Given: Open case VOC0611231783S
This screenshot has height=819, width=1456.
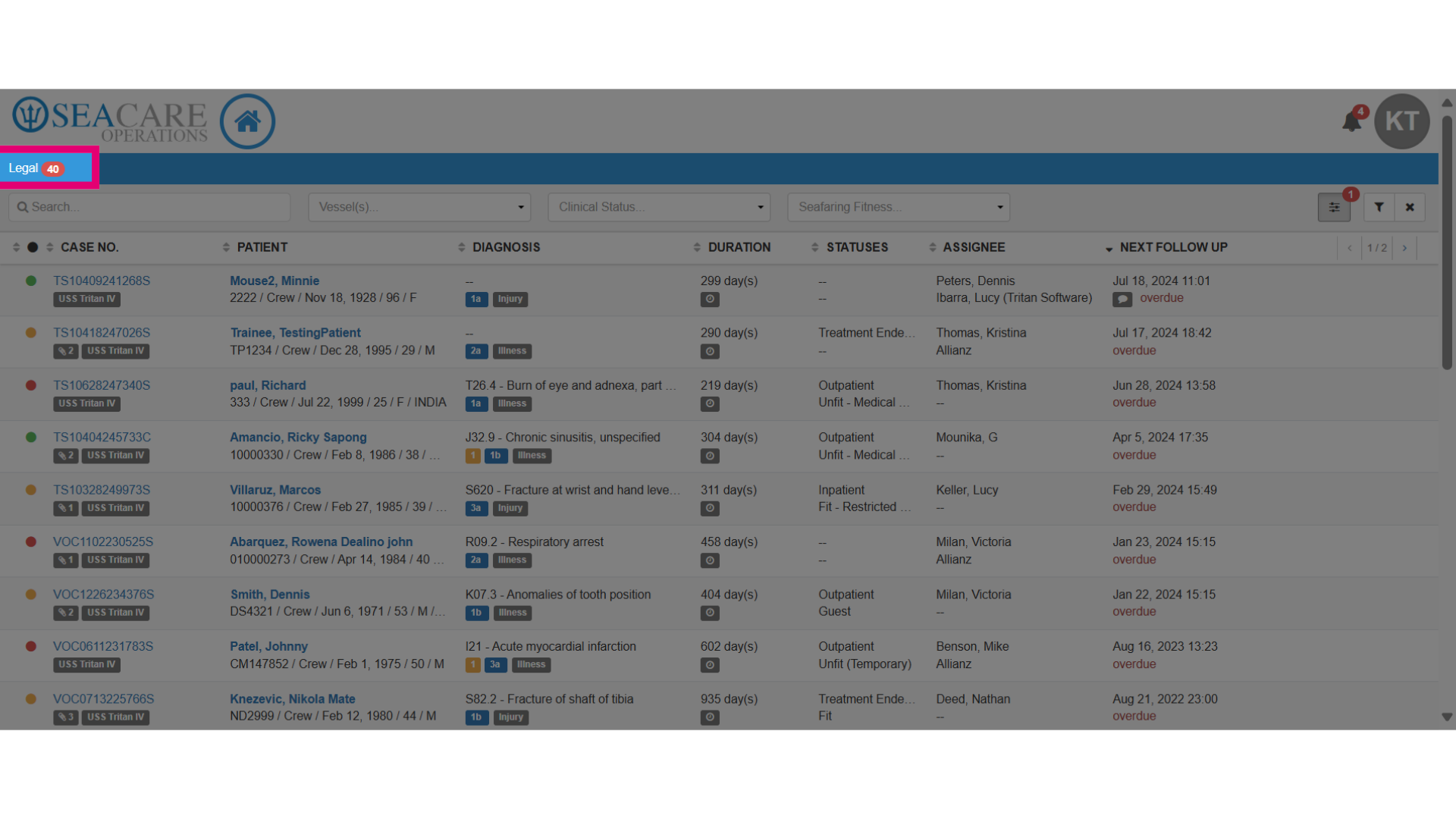Looking at the screenshot, I should pos(103,646).
